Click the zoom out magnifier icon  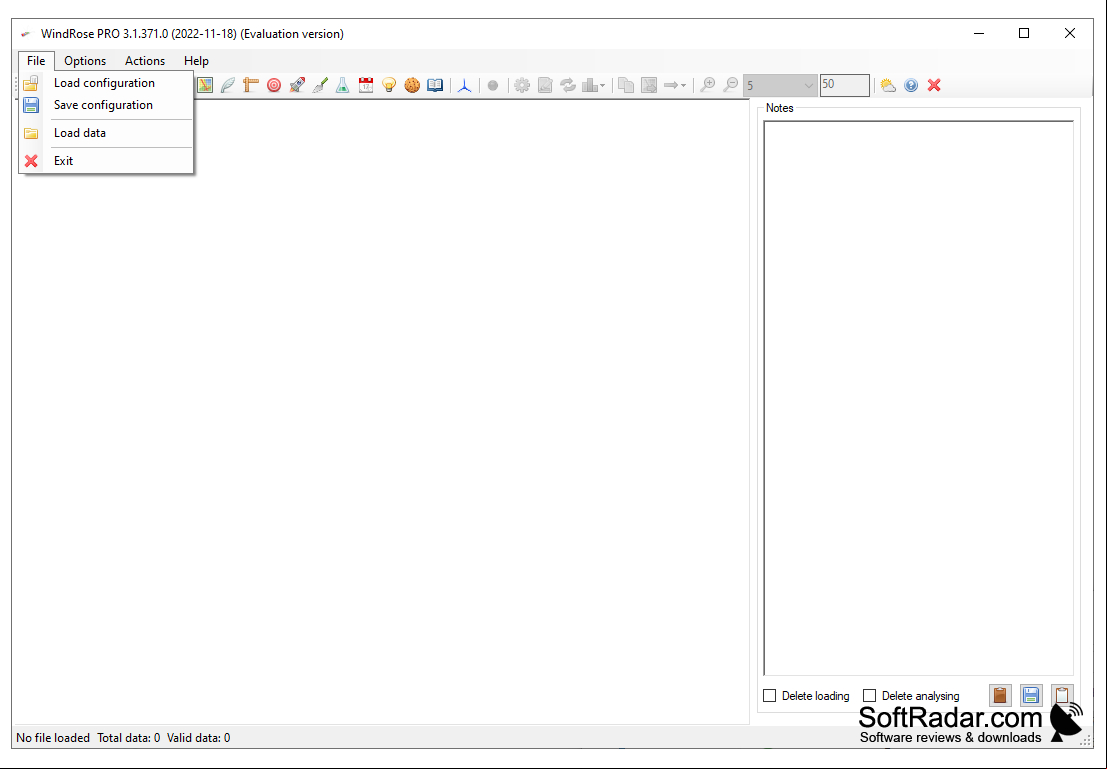pyautogui.click(x=731, y=85)
